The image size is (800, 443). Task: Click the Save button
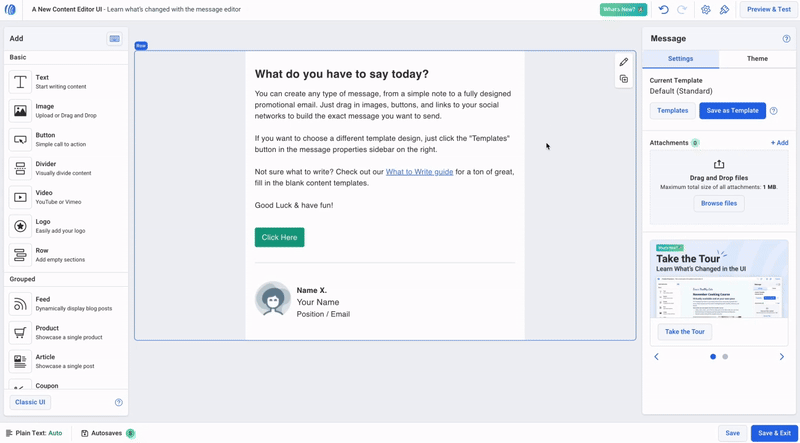point(733,433)
